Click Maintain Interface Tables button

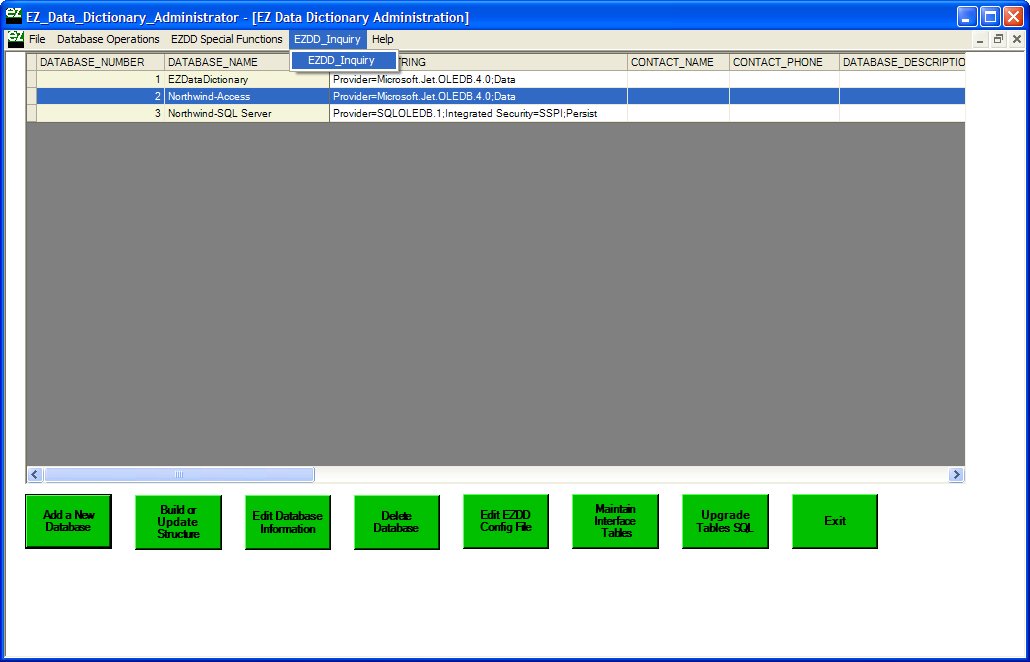pos(615,521)
